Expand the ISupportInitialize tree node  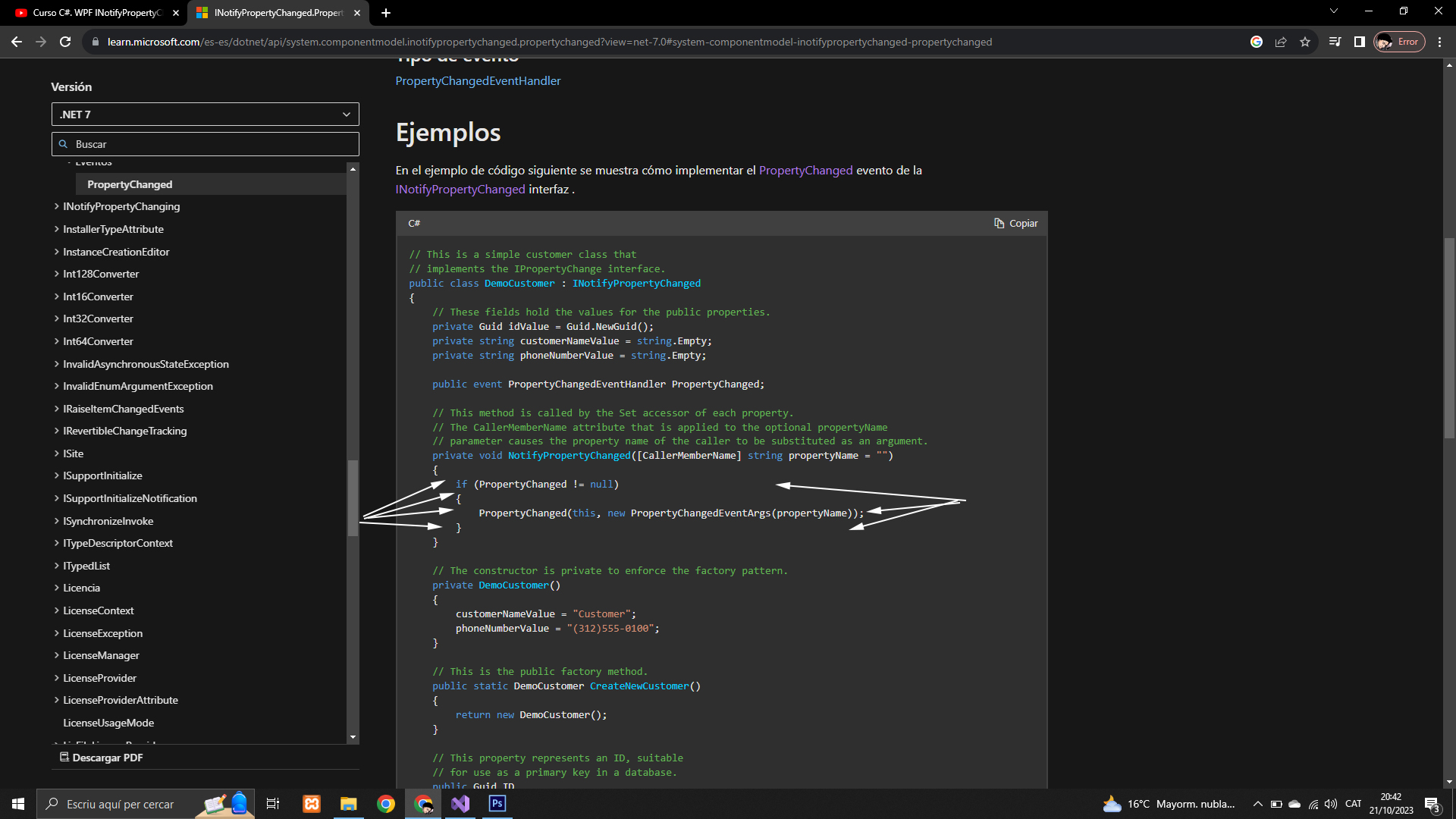coord(57,475)
